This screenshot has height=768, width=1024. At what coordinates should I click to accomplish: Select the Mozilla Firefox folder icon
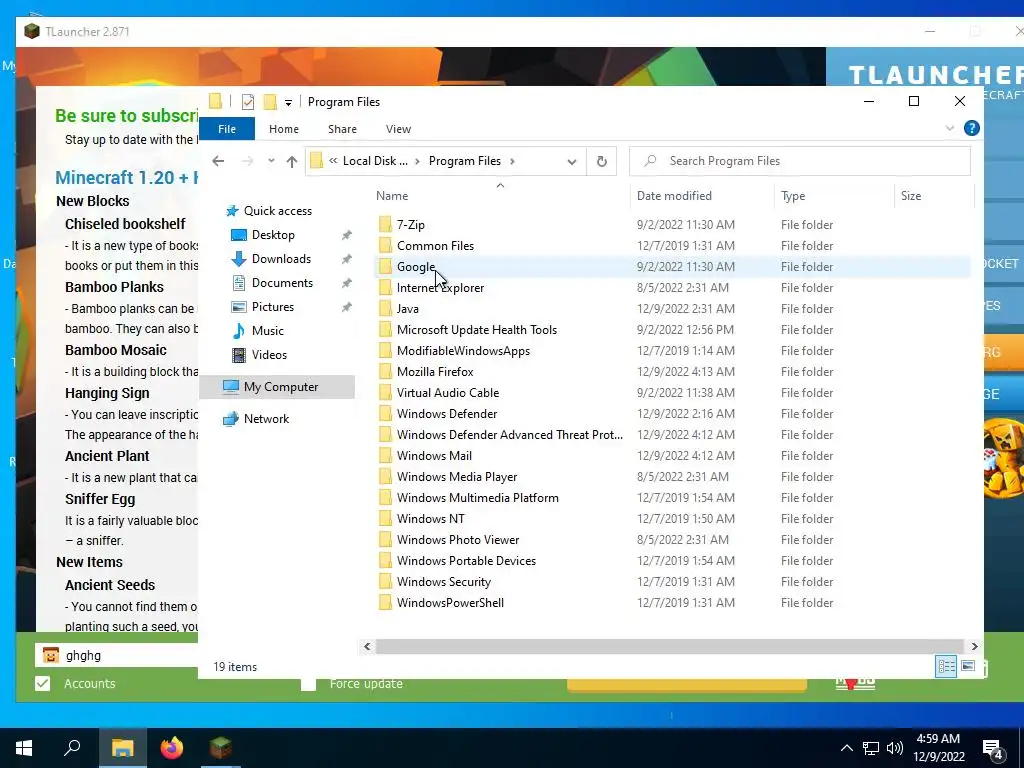(x=385, y=372)
